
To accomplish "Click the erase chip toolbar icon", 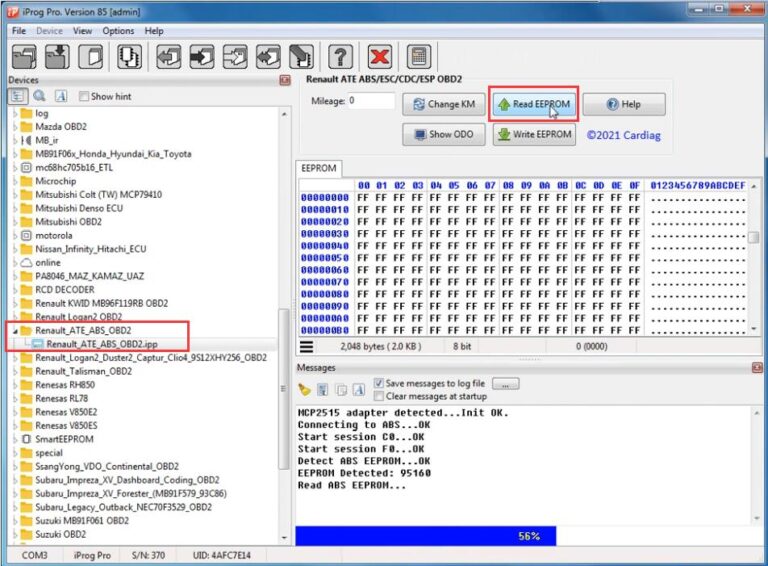I will (x=301, y=56).
